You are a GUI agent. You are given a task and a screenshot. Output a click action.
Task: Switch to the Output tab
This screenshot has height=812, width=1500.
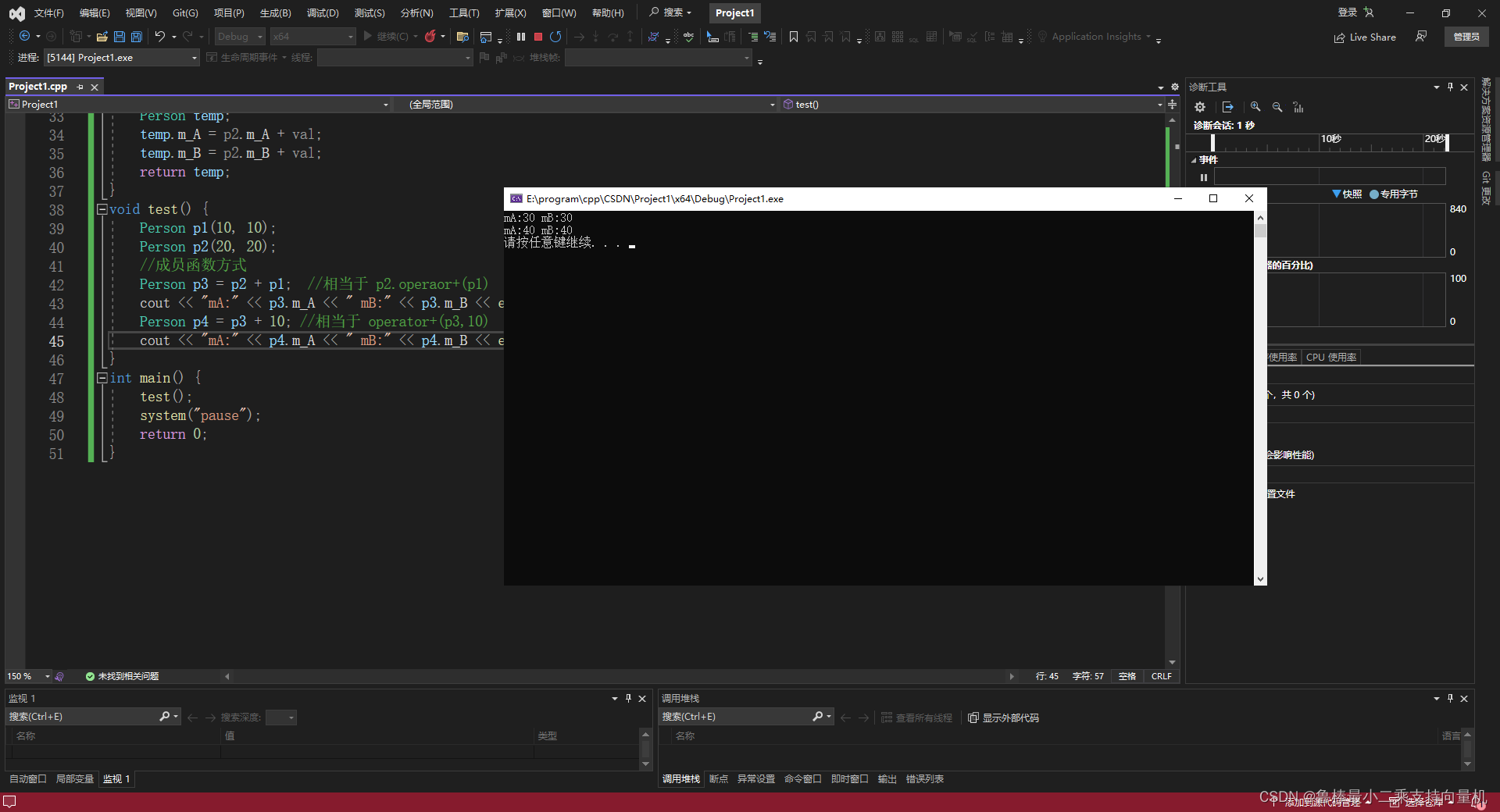887,779
